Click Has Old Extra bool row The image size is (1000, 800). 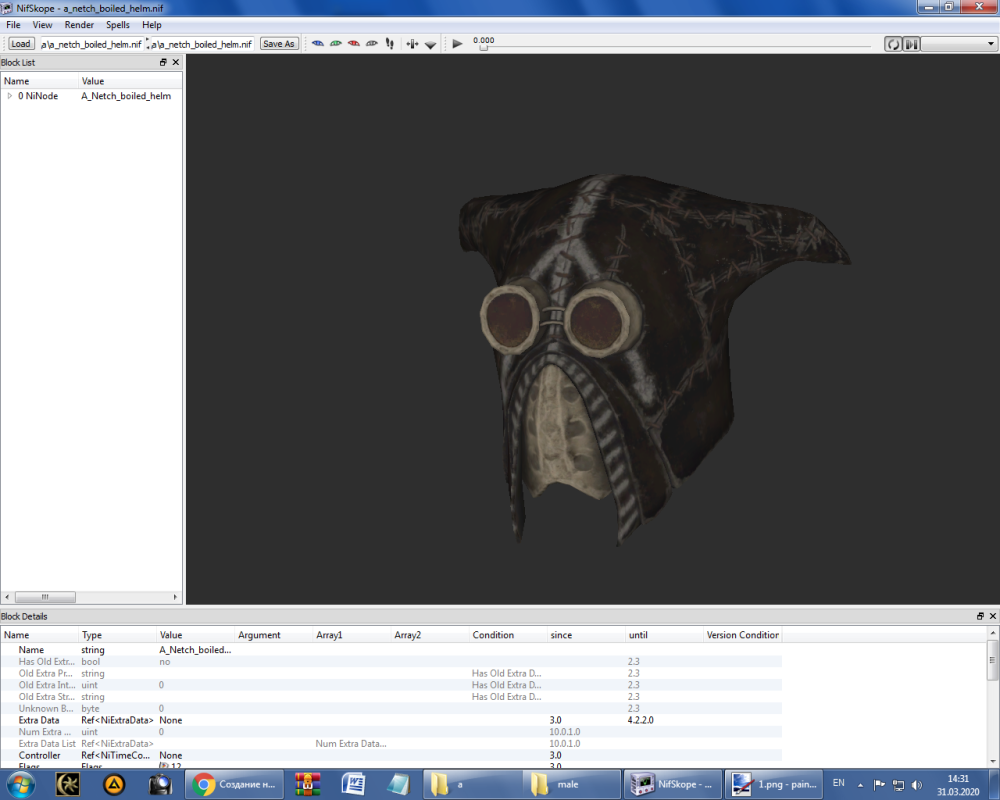392,662
